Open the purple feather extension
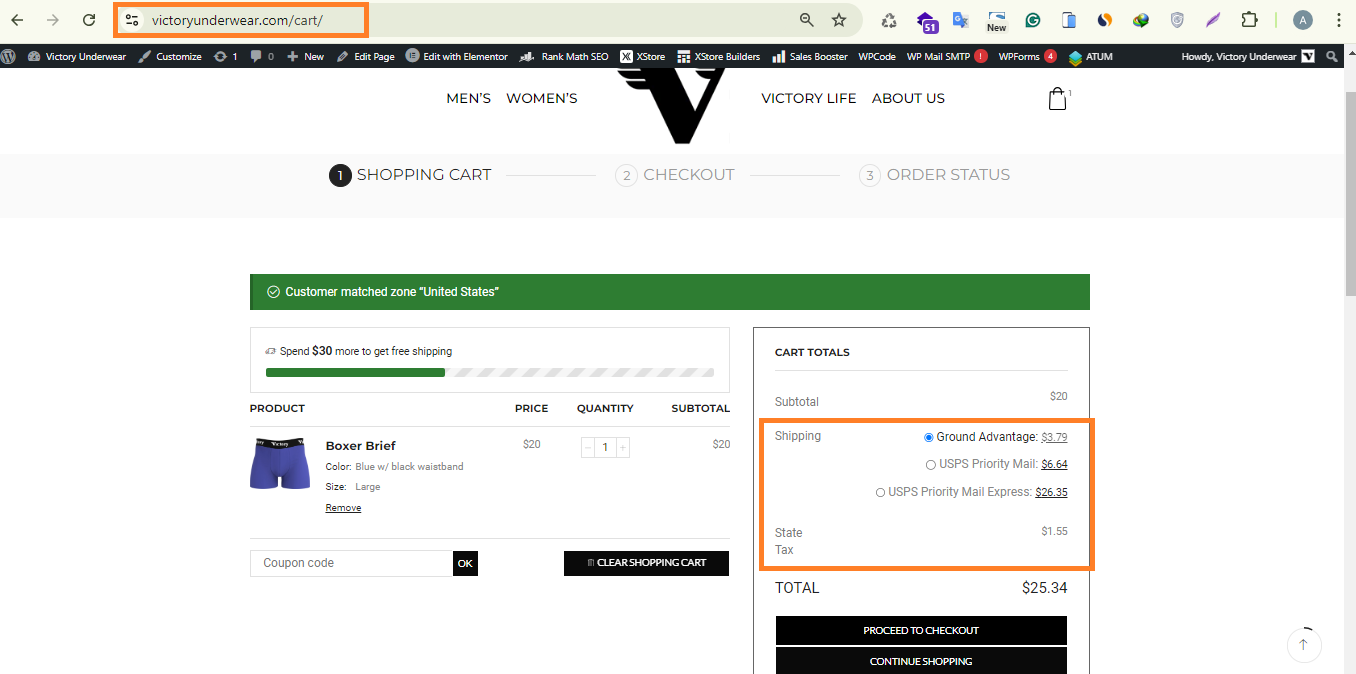The width and height of the screenshot is (1356, 674). point(1213,20)
